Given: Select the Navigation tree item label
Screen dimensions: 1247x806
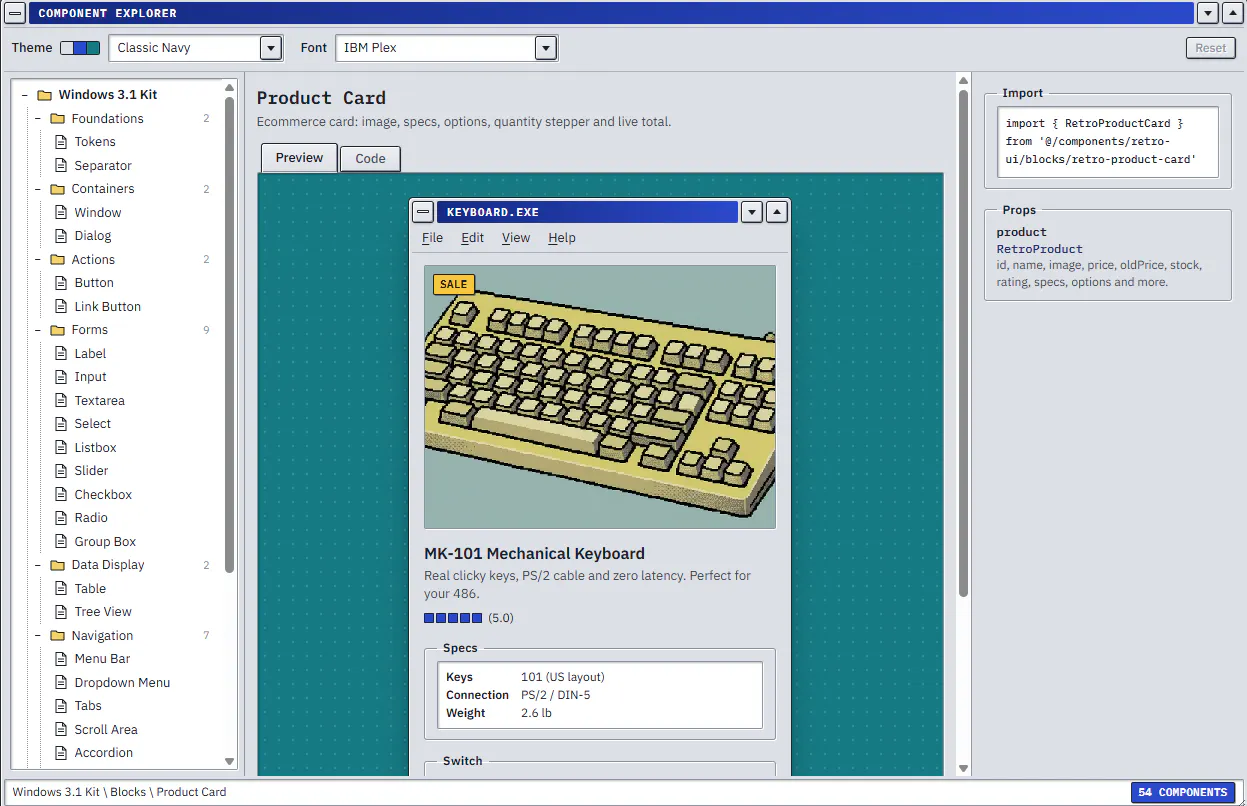Looking at the screenshot, I should click(x=102, y=636).
